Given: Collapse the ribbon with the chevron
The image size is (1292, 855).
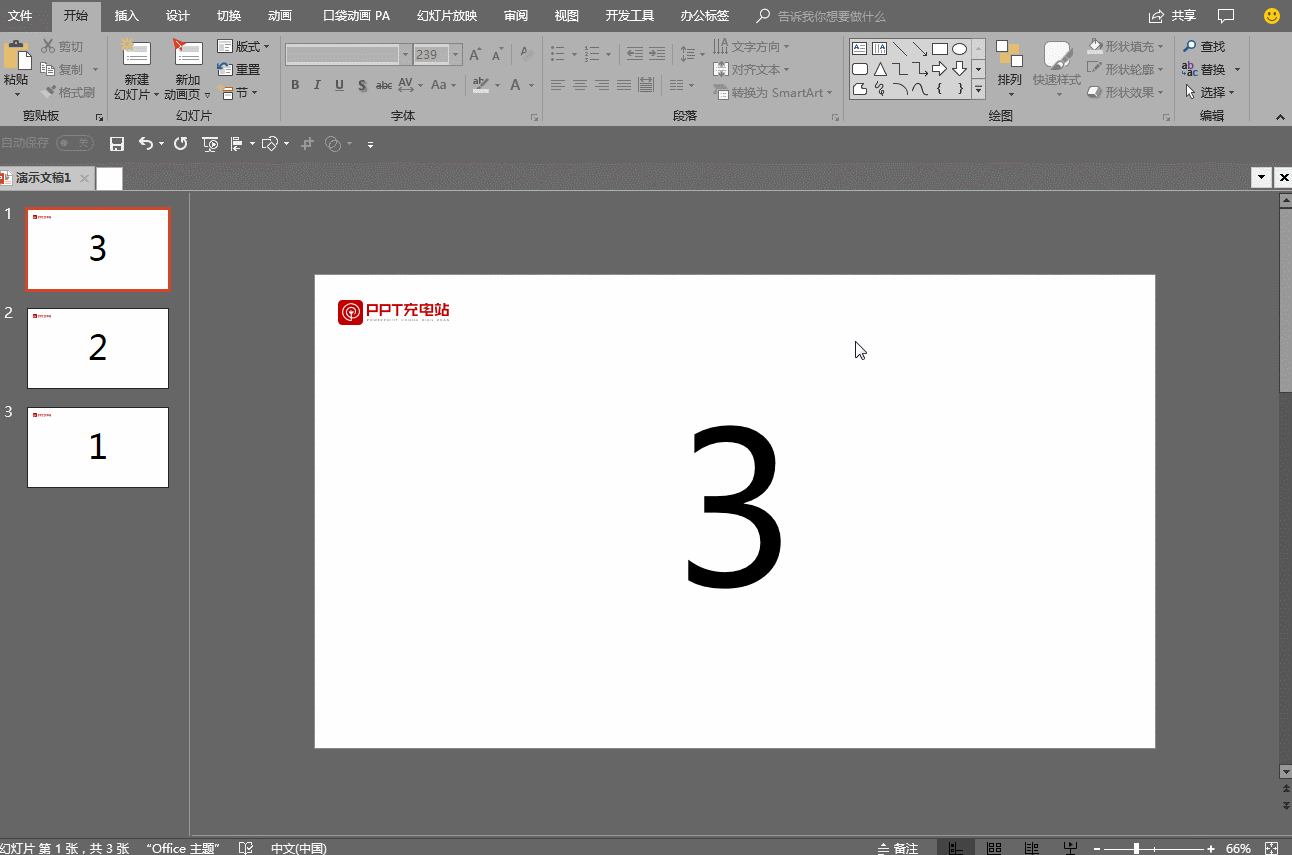Looking at the screenshot, I should 1280,117.
